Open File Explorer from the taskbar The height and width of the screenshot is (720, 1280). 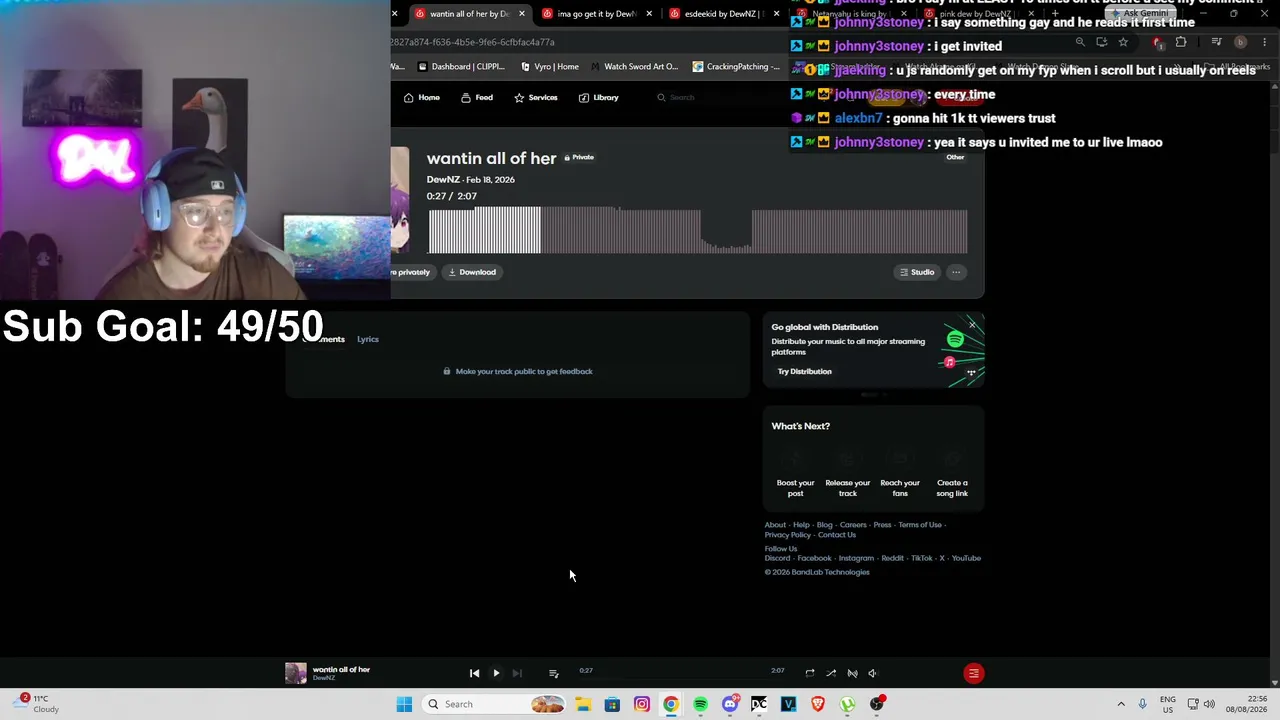[583, 704]
